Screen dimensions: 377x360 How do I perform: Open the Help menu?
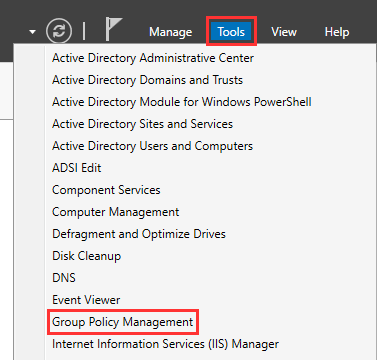337,32
